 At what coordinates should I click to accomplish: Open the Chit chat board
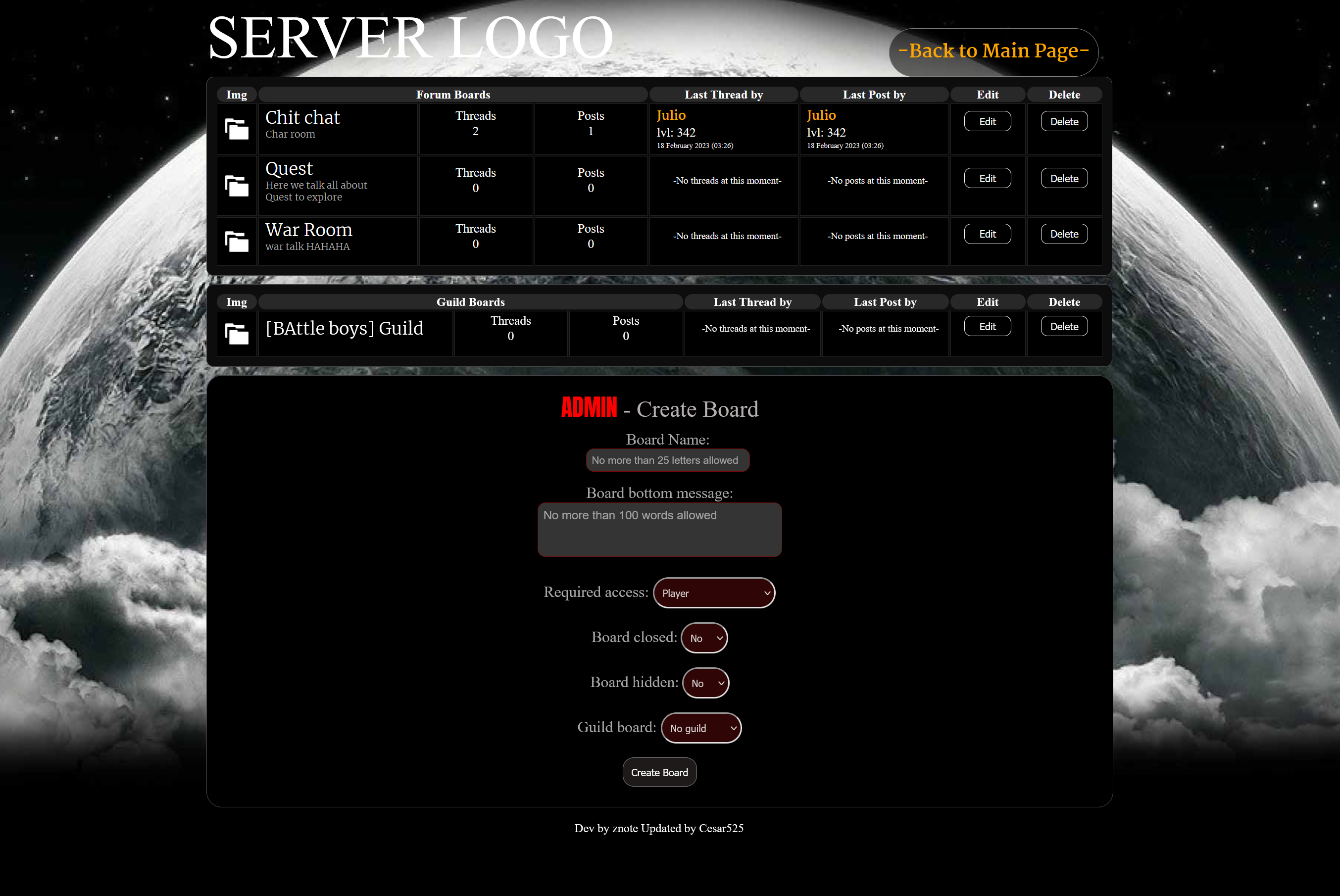[x=303, y=117]
